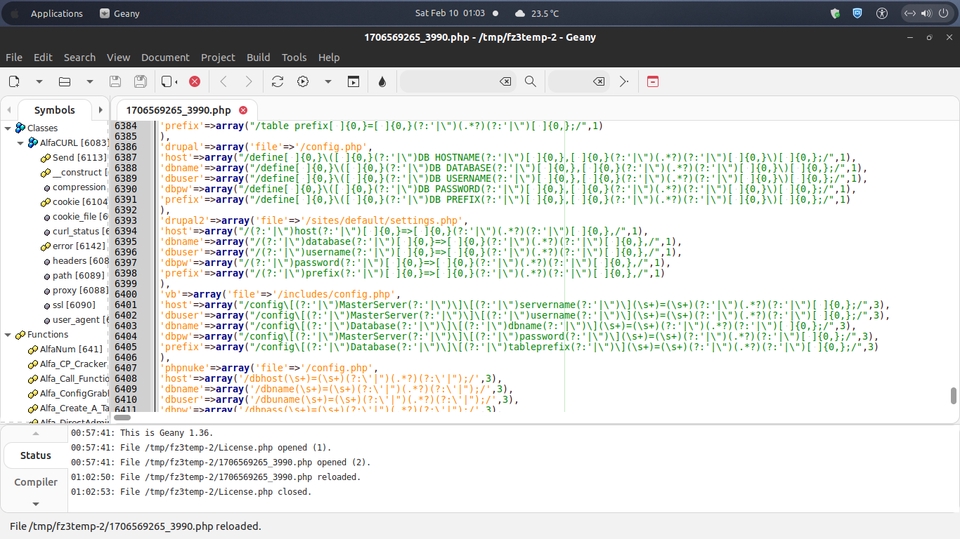Viewport: 960px width, 539px height.
Task: Select ssl [6090] symbol
Action: coord(74,305)
